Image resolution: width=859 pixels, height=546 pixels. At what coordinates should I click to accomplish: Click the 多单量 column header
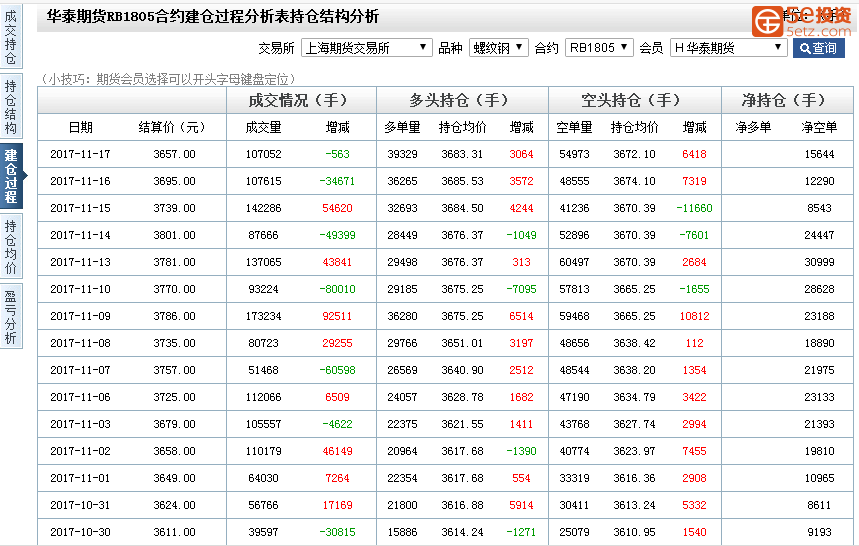(x=402, y=128)
